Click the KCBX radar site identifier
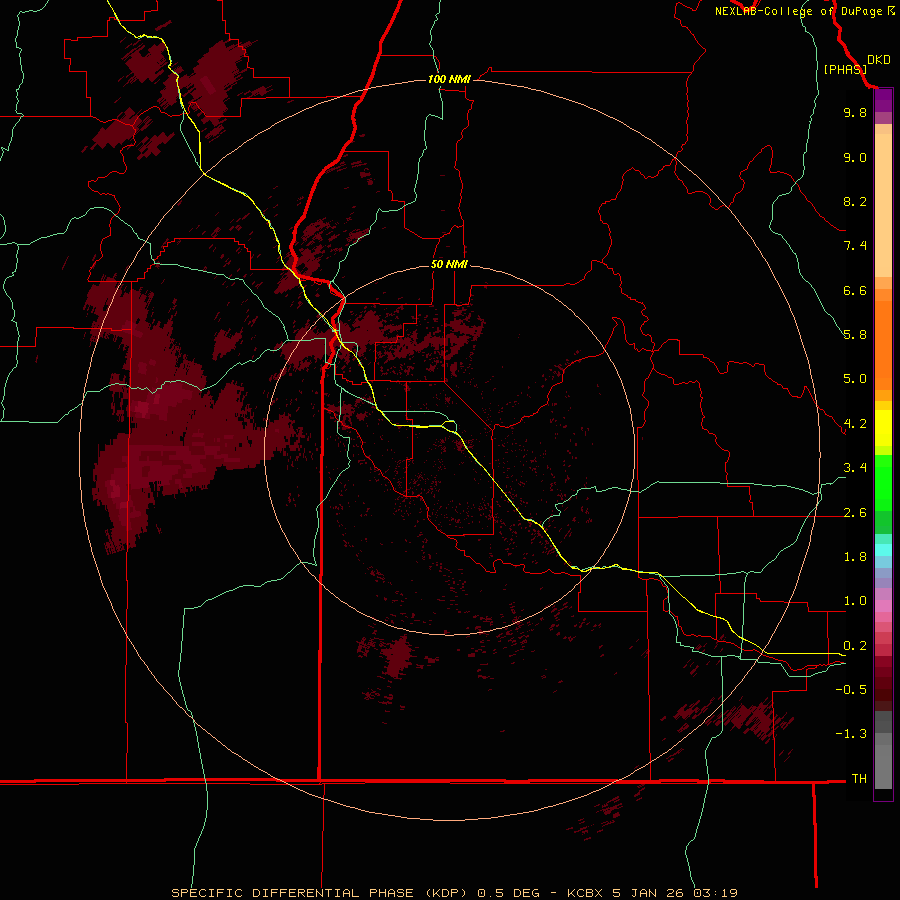 coord(585,893)
